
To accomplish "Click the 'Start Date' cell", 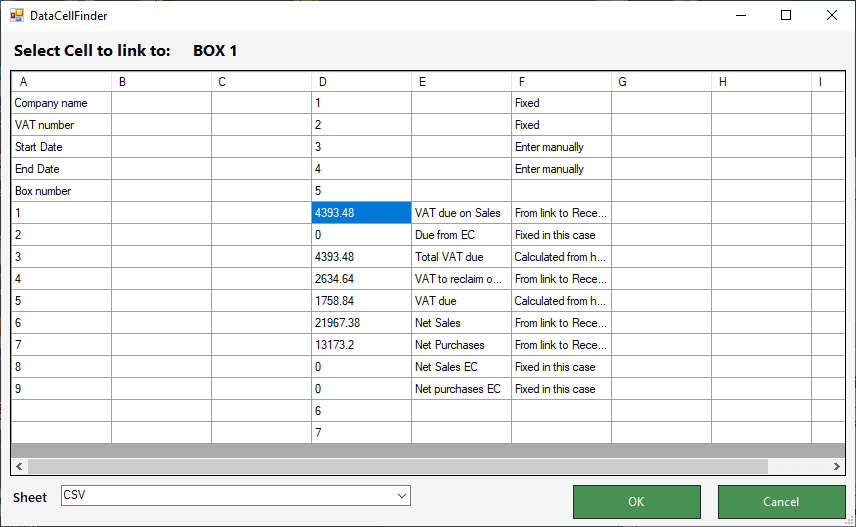I will [61, 147].
